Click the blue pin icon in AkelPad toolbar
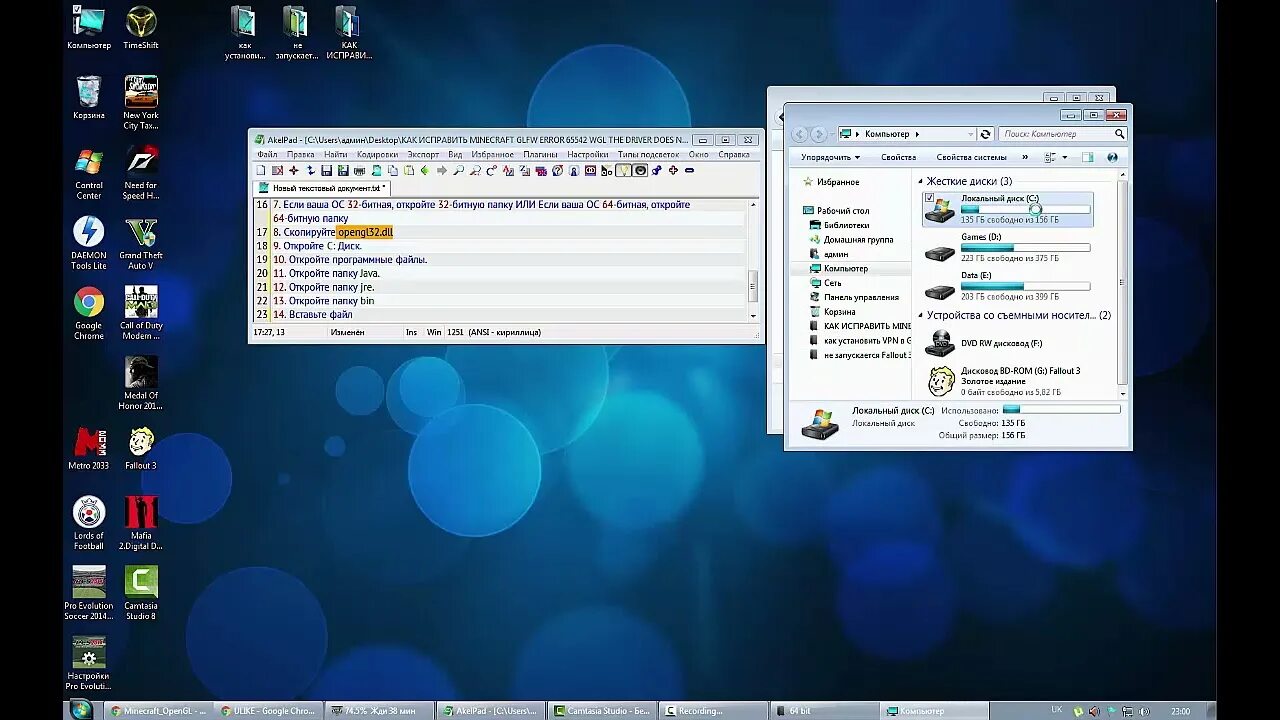 [x=656, y=170]
